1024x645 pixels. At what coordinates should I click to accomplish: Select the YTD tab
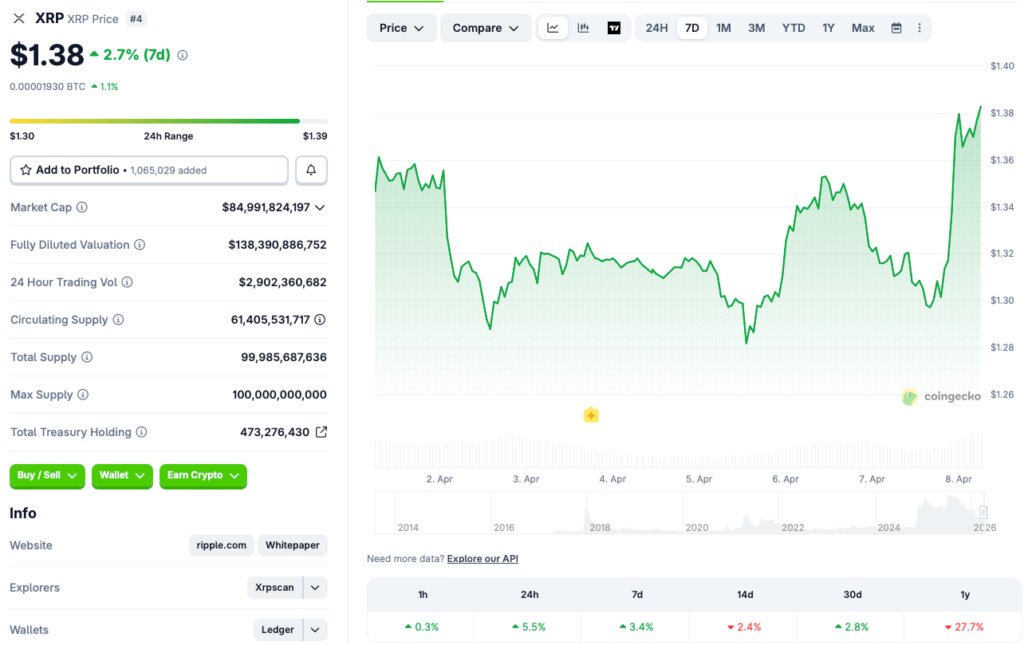tap(793, 27)
